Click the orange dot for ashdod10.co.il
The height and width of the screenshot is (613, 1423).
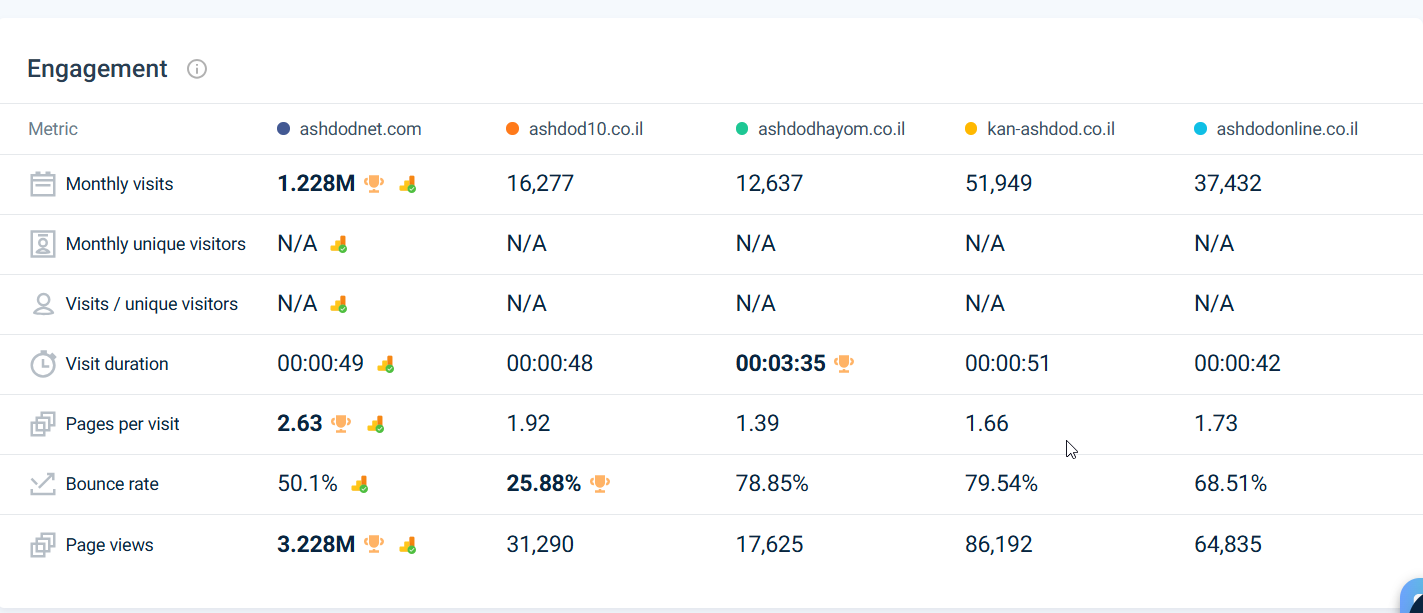click(x=513, y=129)
